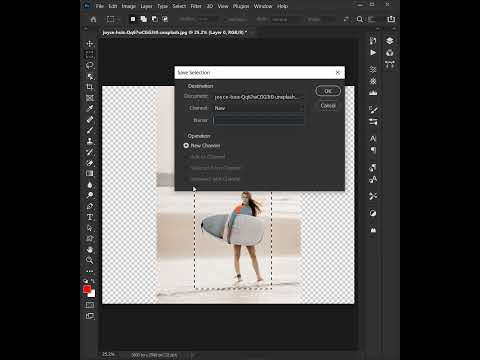Select the Frame tool
This screenshot has height=360, width=480.
[90, 98]
